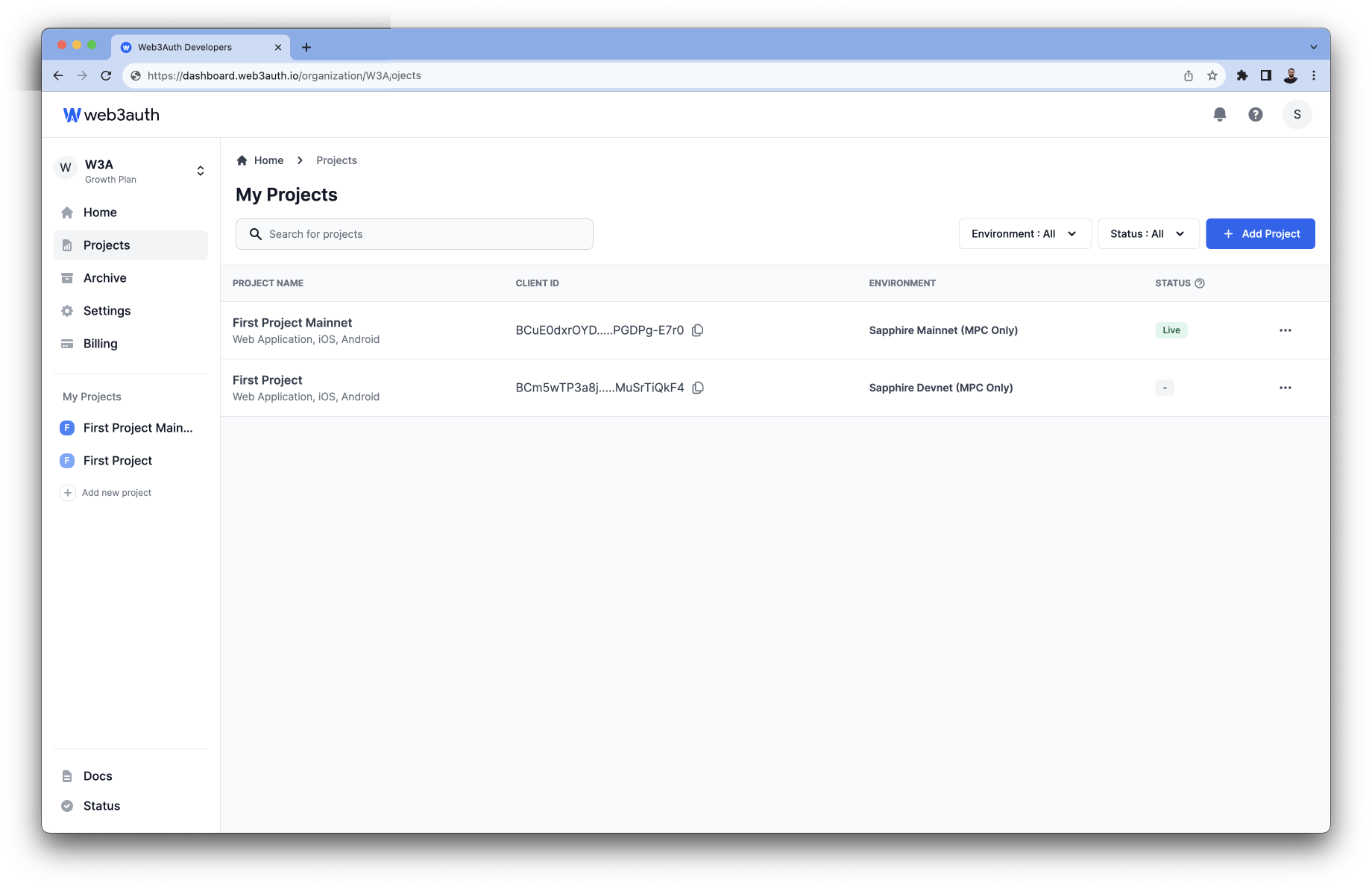Click the browser share icon
The width and height of the screenshot is (1372, 888).
tap(1189, 75)
